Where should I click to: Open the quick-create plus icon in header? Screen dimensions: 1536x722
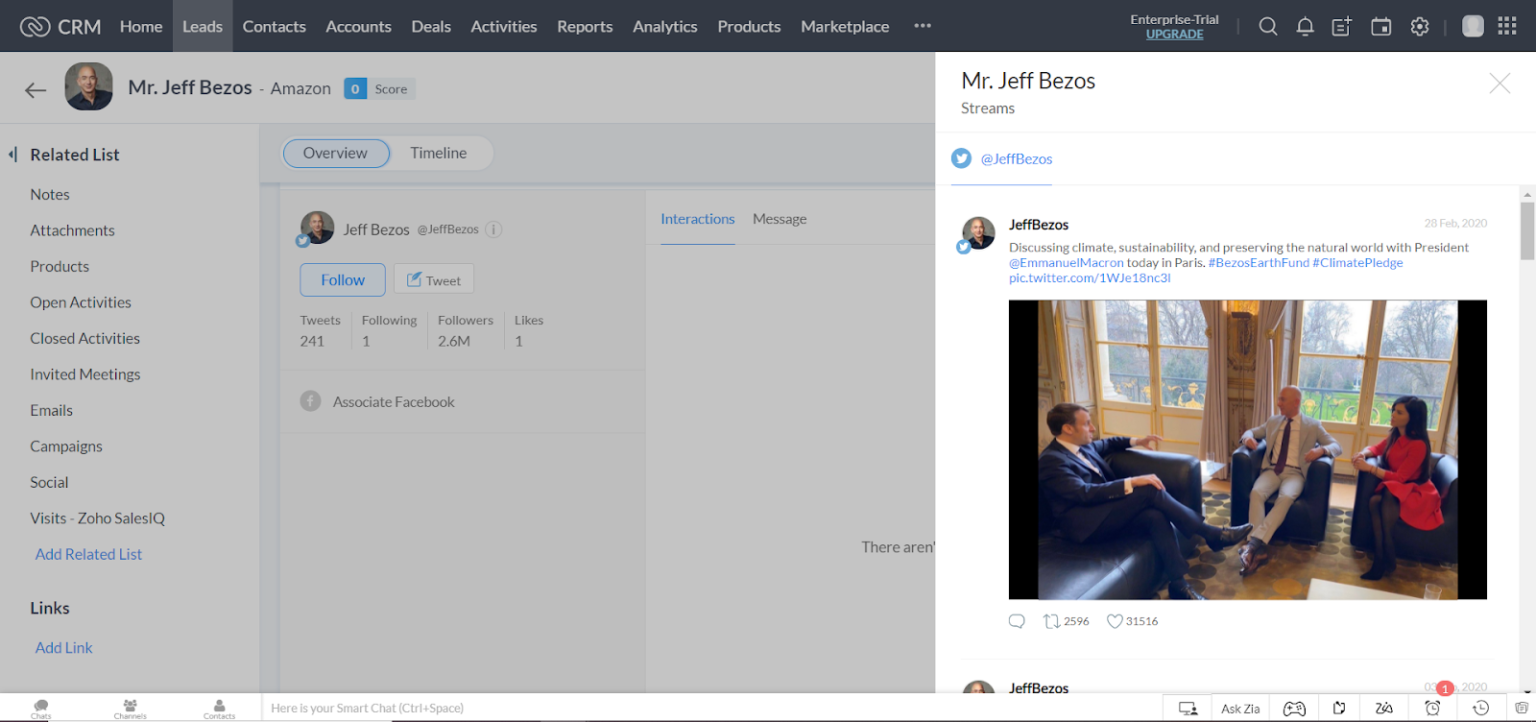[1341, 26]
